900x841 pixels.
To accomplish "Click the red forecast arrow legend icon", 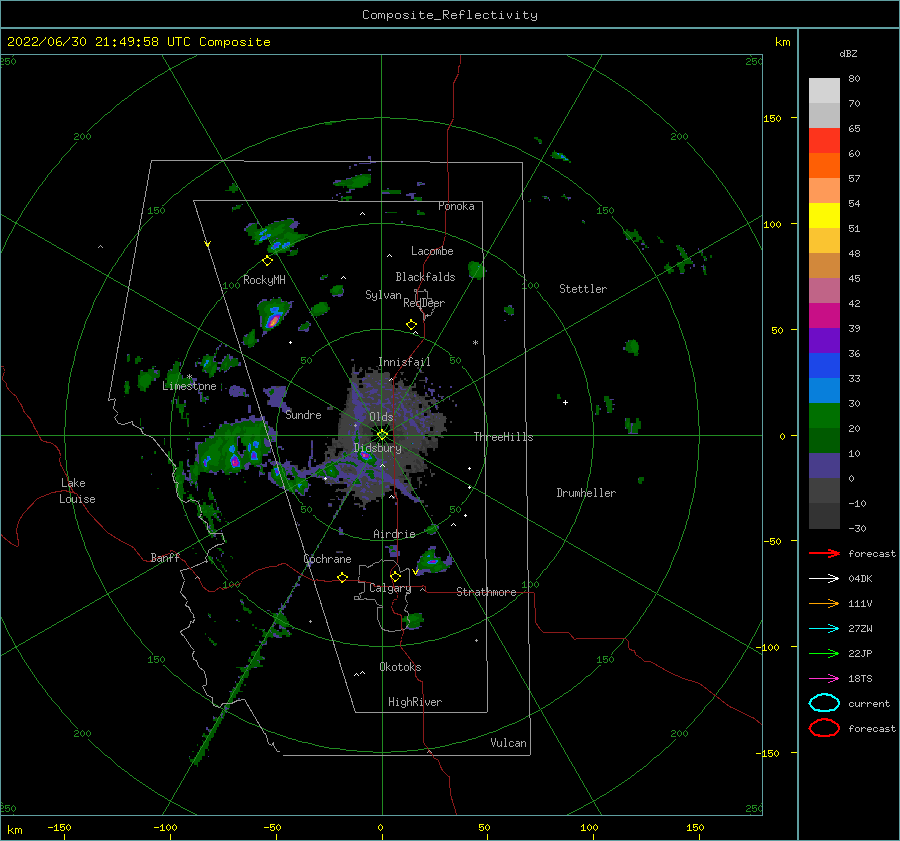I will click(824, 553).
